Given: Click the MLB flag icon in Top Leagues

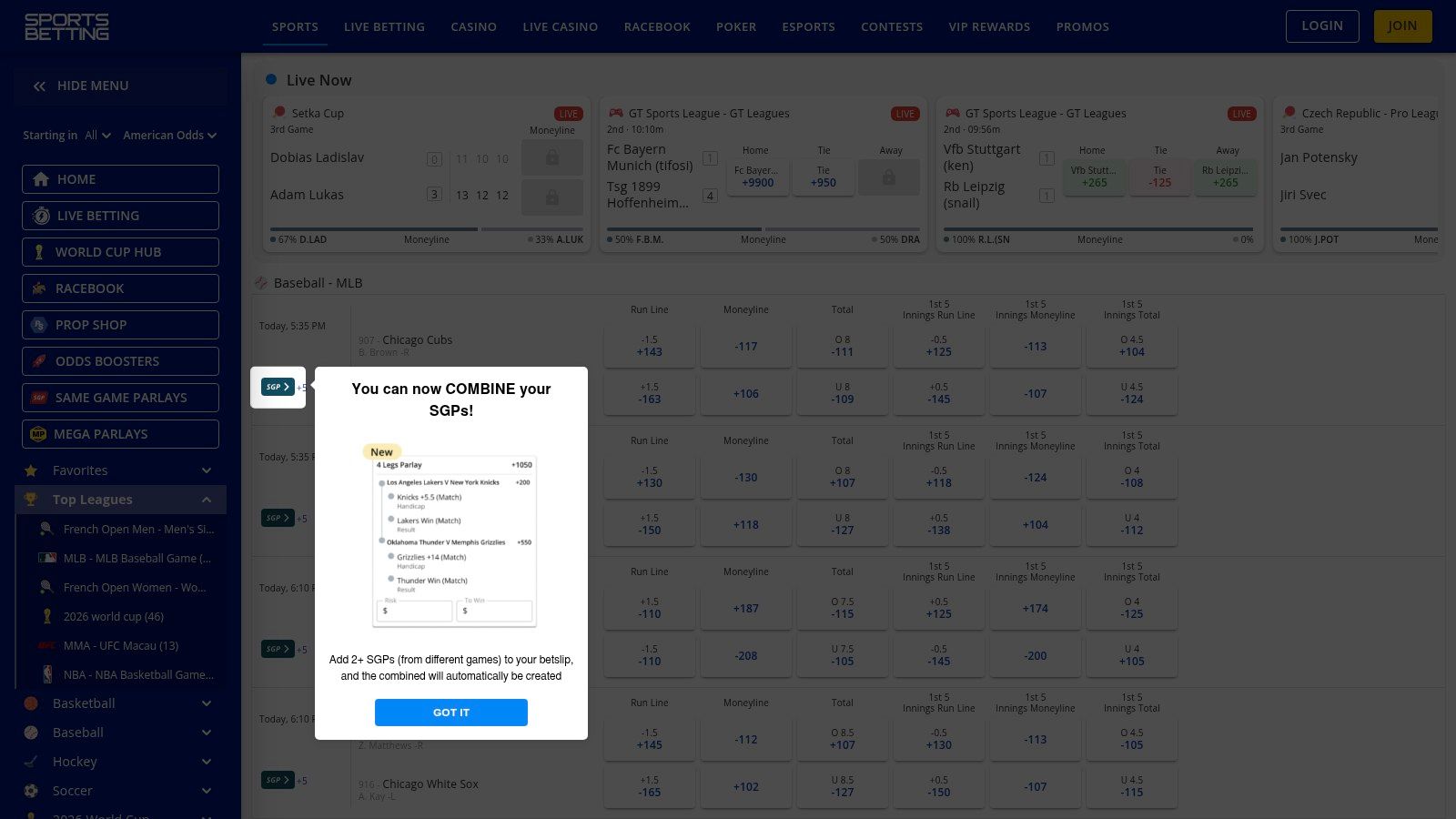Looking at the screenshot, I should [47, 558].
